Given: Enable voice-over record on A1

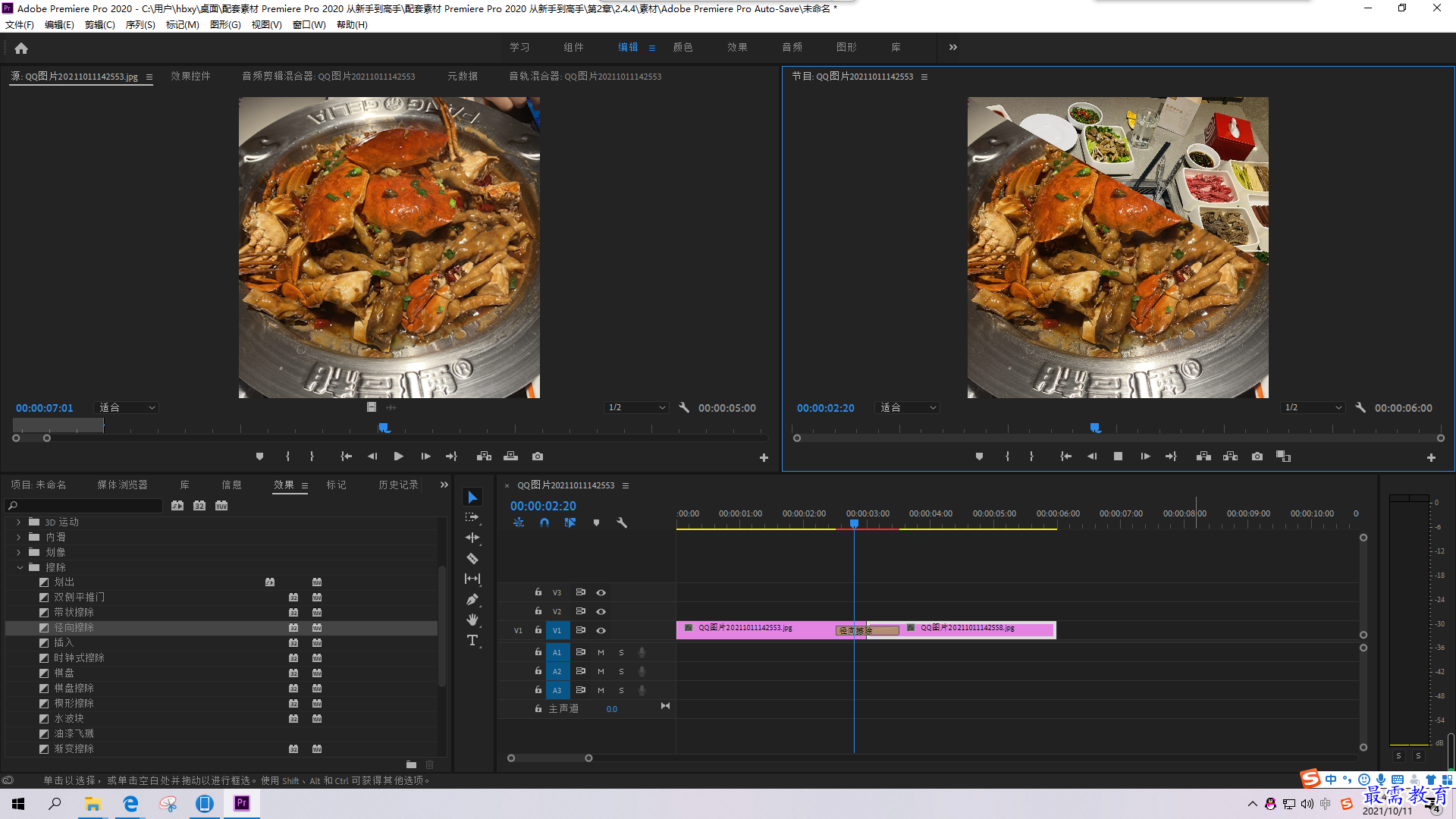Looking at the screenshot, I should pos(642,652).
